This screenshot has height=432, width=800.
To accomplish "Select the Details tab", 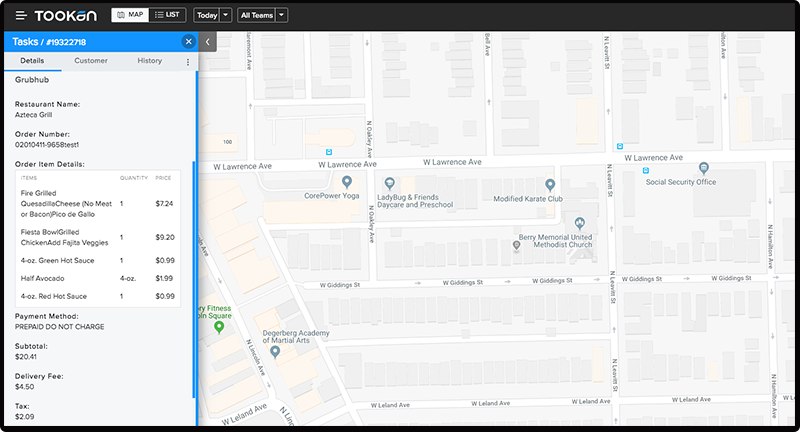I will pos(32,61).
